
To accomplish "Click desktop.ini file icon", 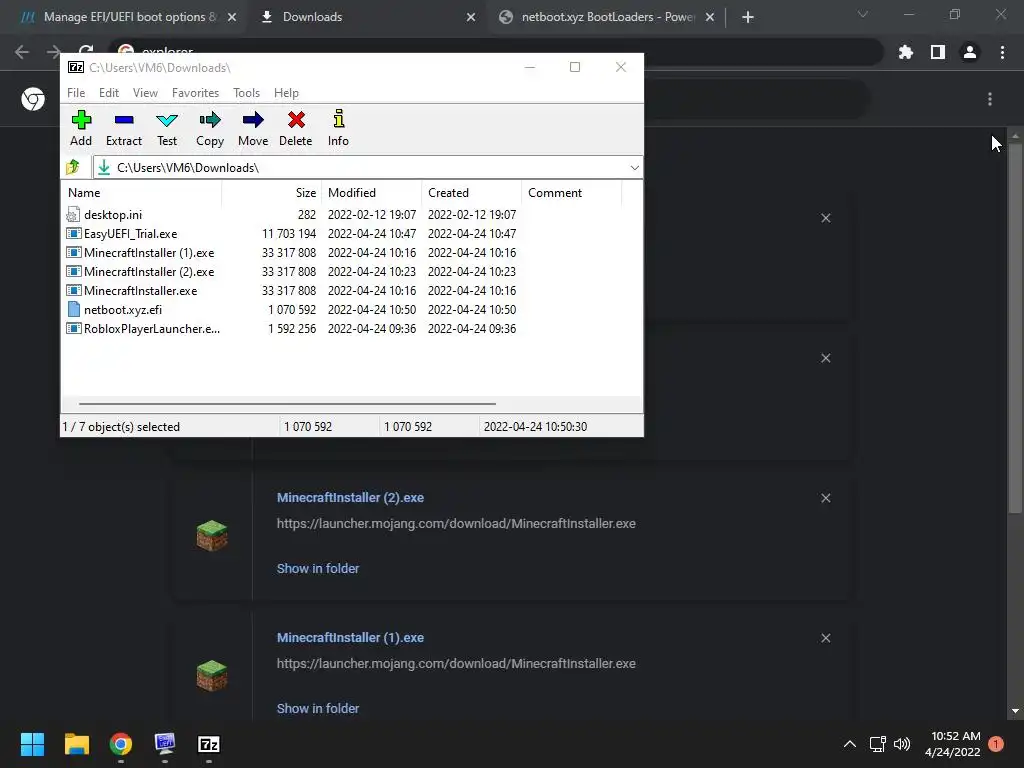I will pyautogui.click(x=73, y=215).
